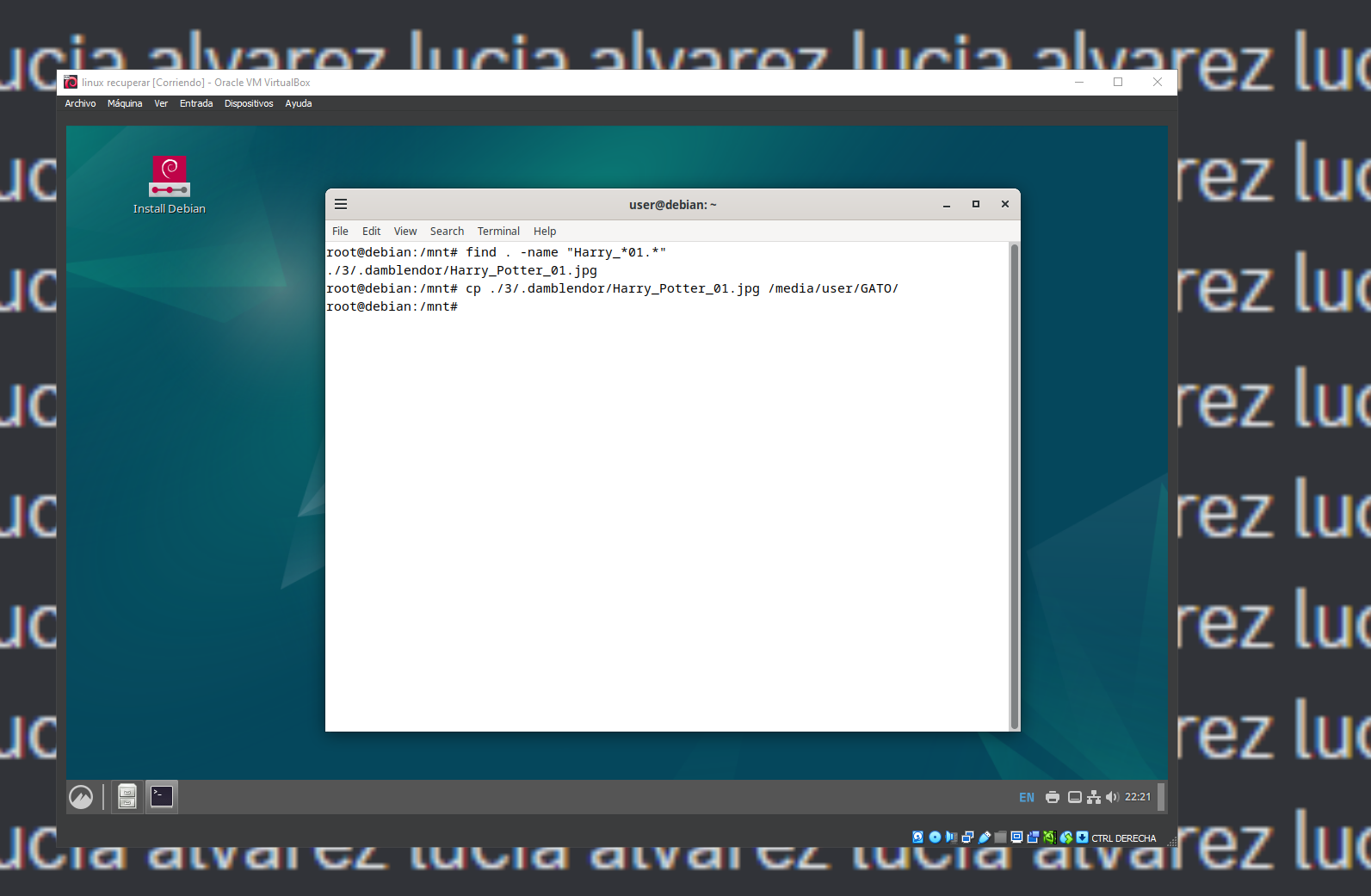Click the find command line in terminal
Screen dimensions: 1371x896
point(497,252)
